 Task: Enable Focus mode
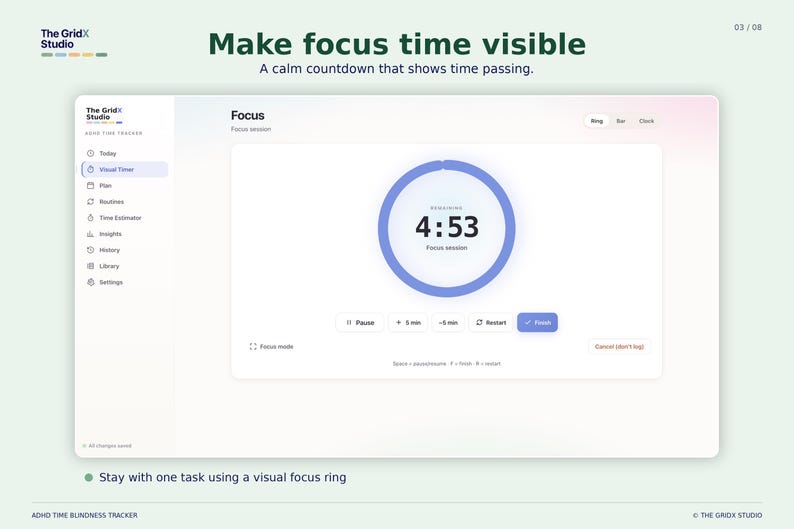[x=271, y=347]
